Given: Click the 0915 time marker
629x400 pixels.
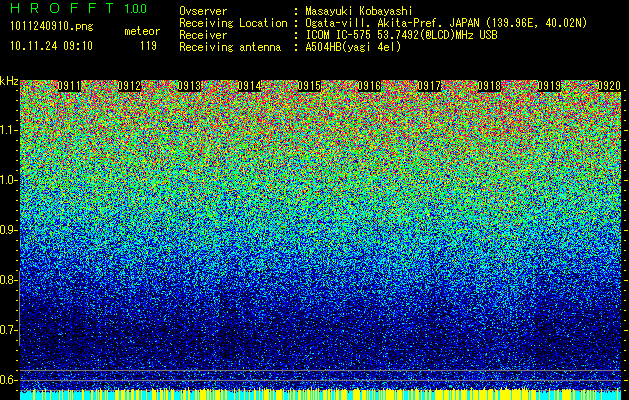Looking at the screenshot, I should click(x=309, y=86).
